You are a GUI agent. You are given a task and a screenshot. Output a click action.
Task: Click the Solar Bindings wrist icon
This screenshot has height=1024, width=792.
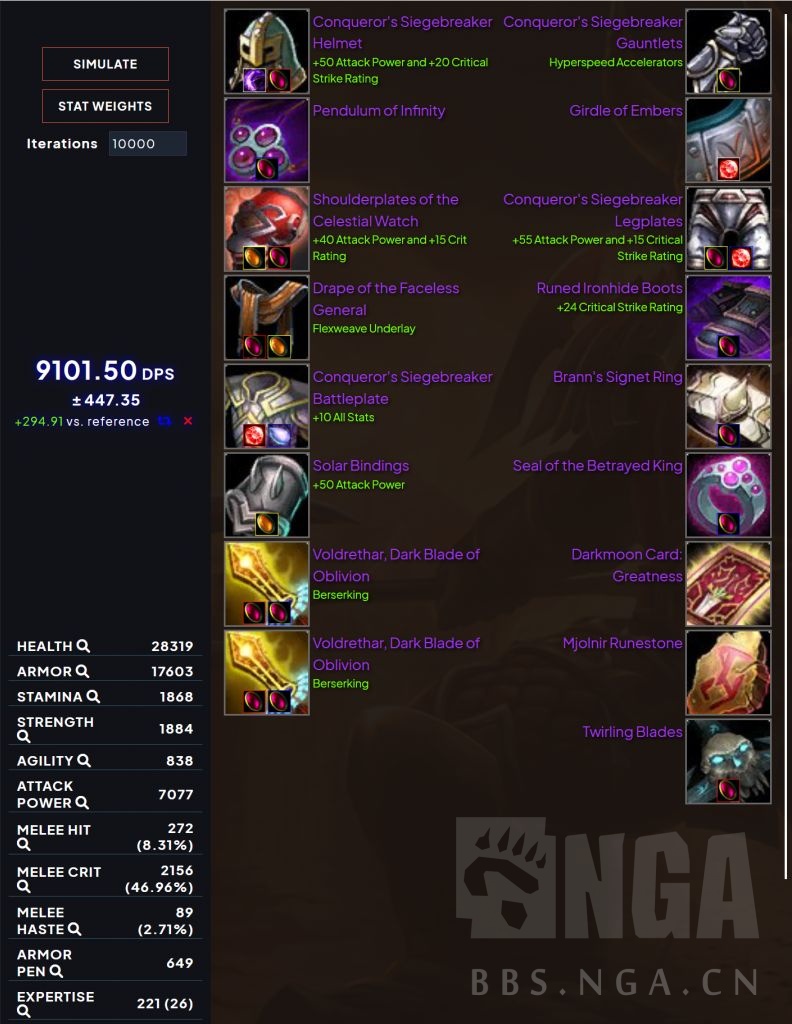pos(266,495)
